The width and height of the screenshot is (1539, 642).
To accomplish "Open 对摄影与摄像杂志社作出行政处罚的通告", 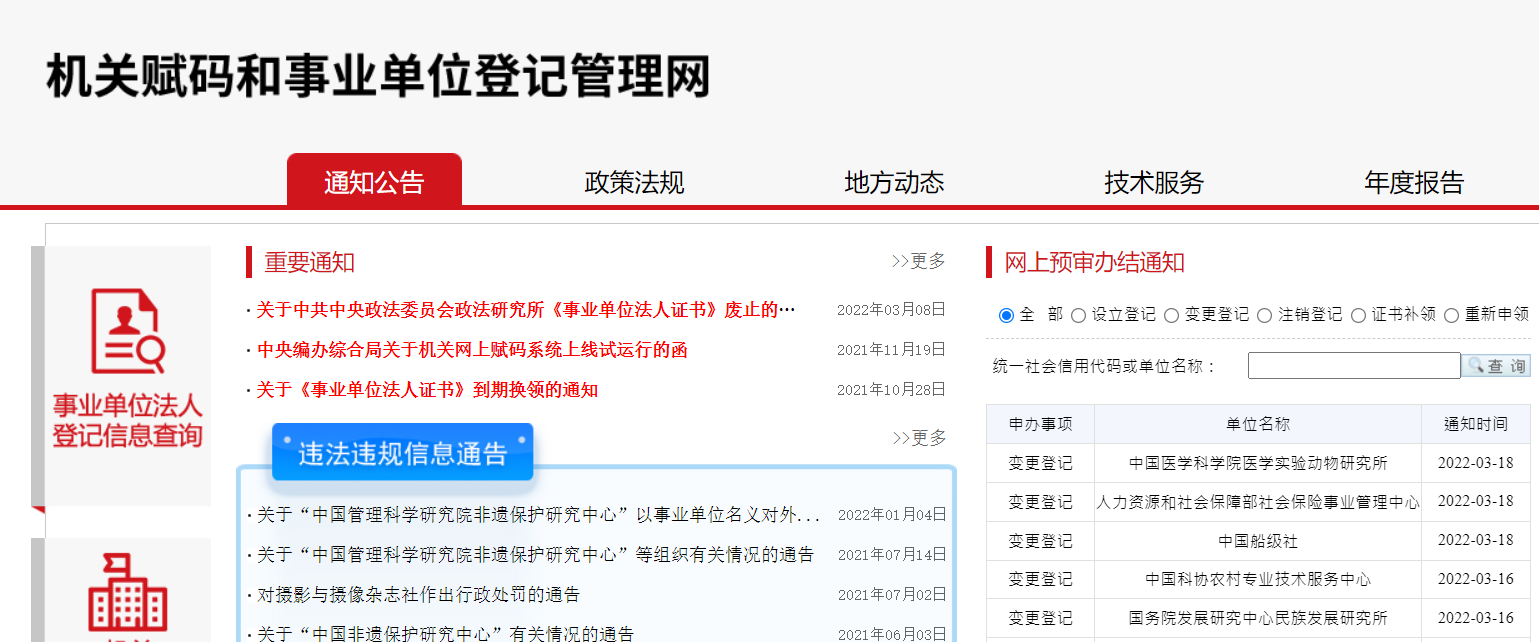I will pyautogui.click(x=418, y=595).
